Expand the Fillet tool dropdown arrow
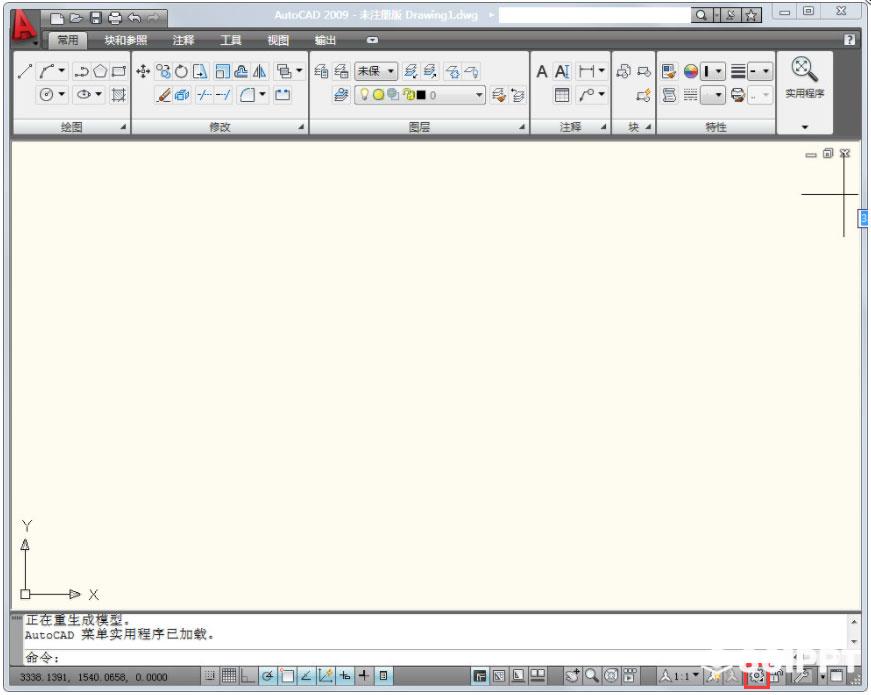This screenshot has width=871, height=695. pyautogui.click(x=262, y=95)
